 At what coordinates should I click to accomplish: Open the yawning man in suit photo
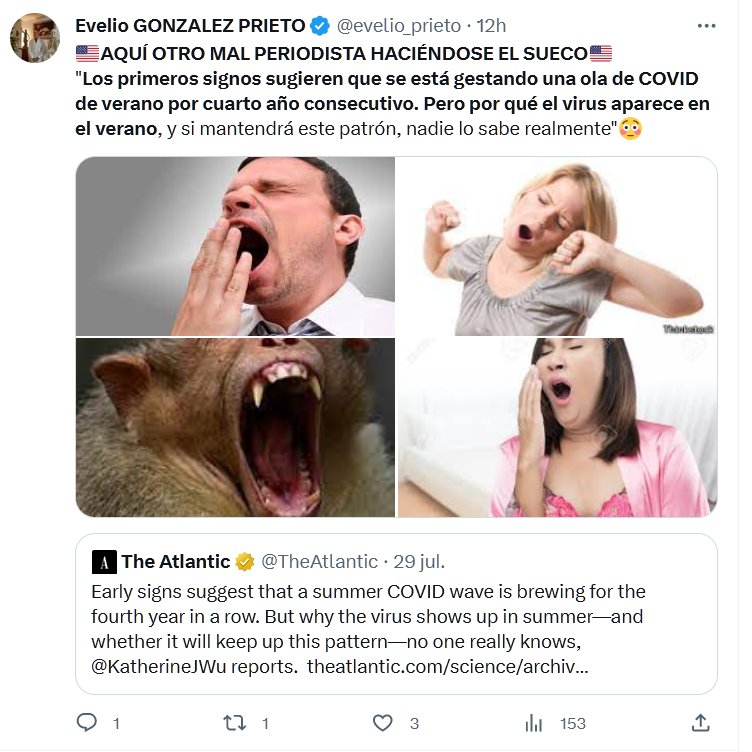[235, 246]
